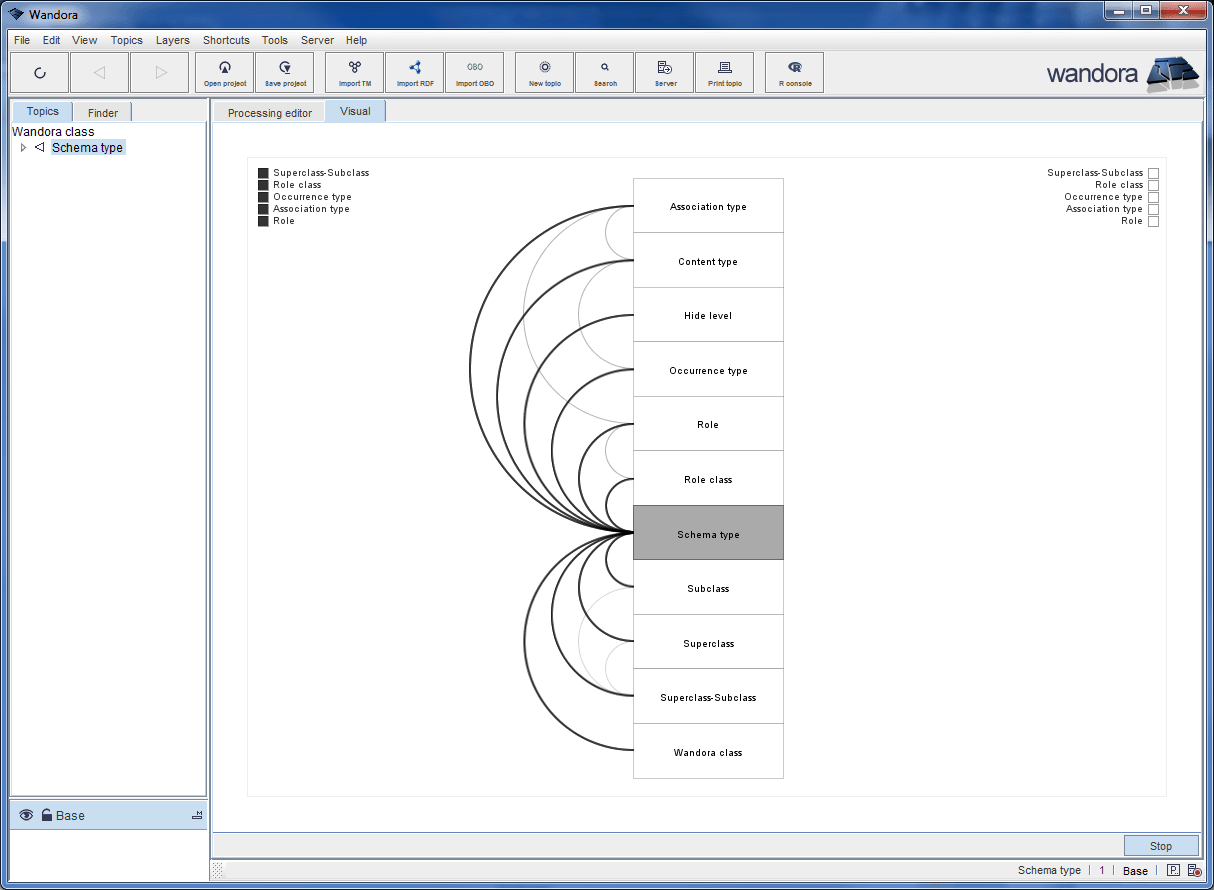Screen dimensions: 1214x890
Task: Check the Occurrence type filter box
Action: pyautogui.click(x=1153, y=196)
